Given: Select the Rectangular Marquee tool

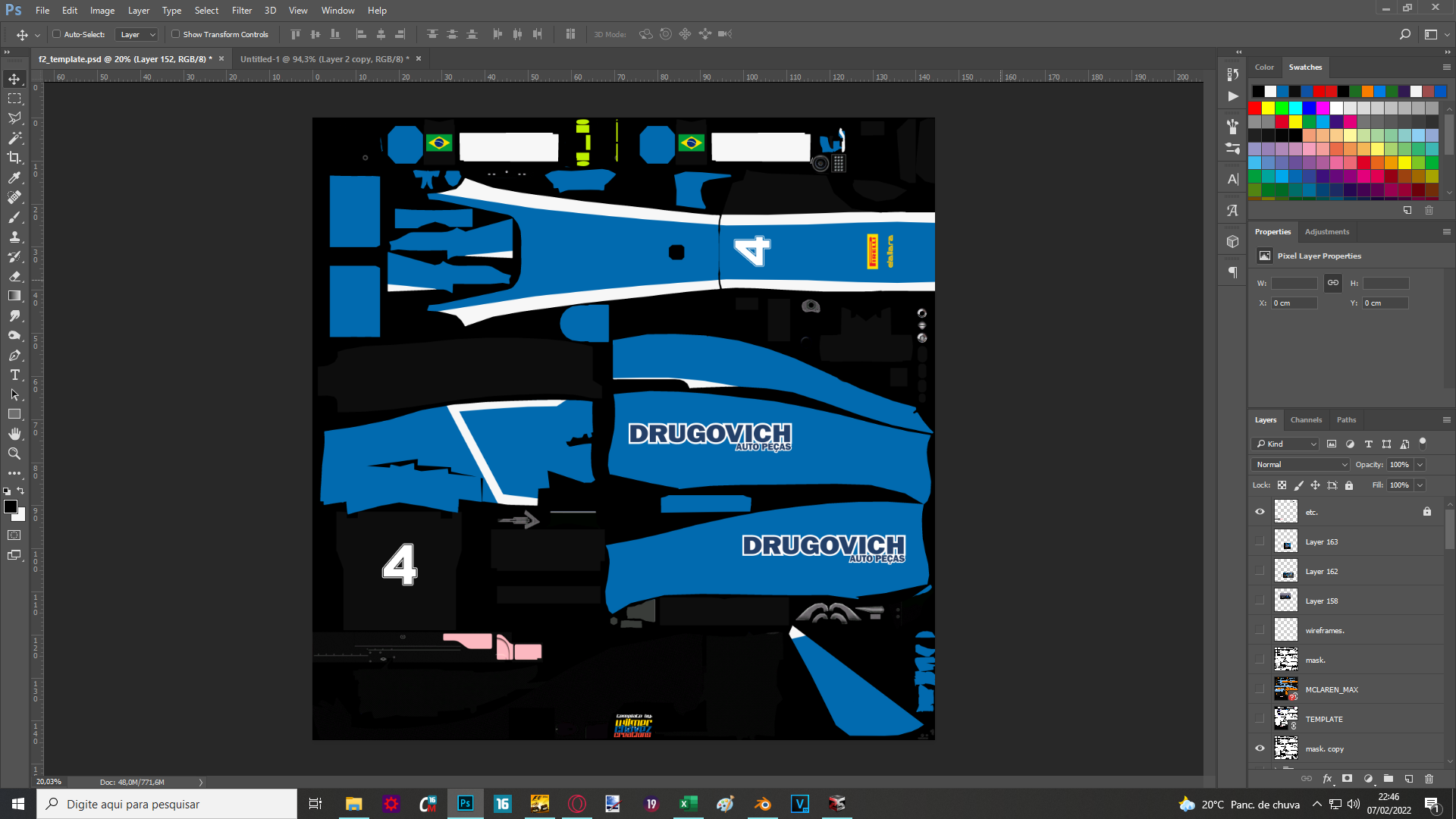Looking at the screenshot, I should coord(14,99).
